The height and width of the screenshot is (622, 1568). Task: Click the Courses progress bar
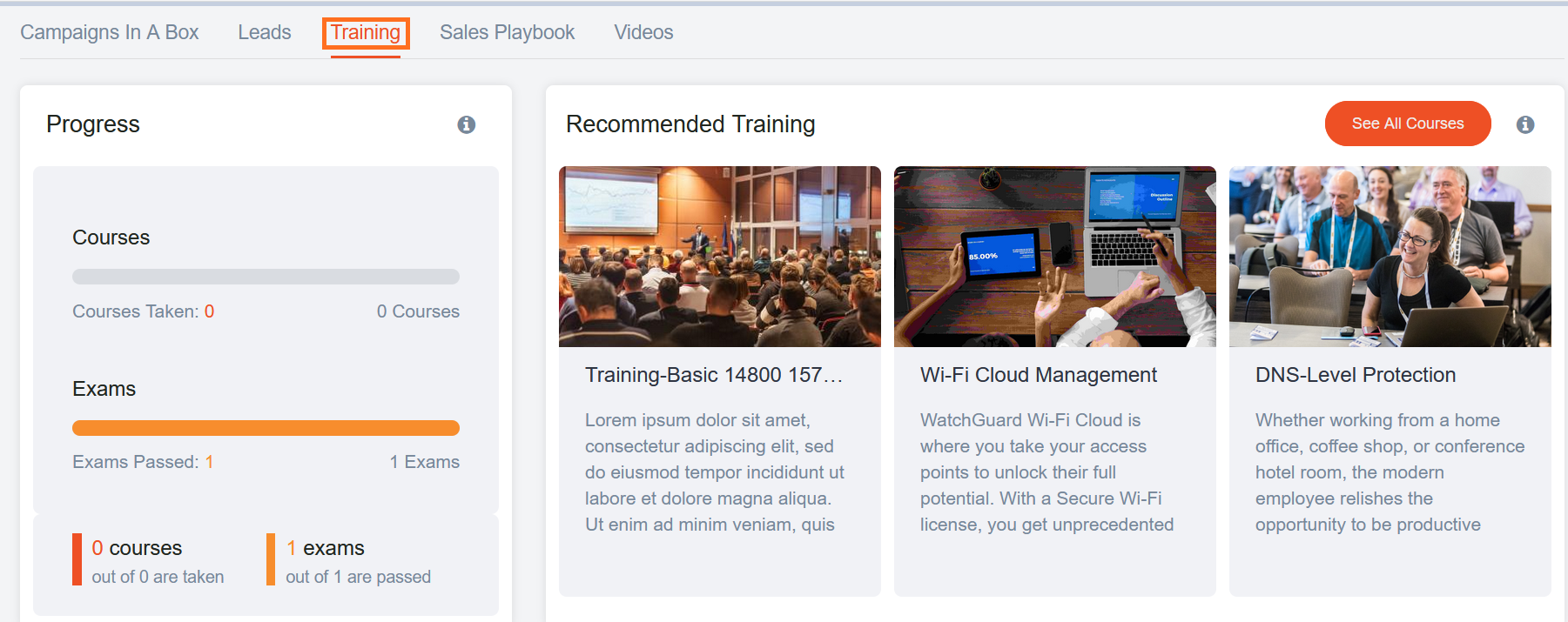(x=266, y=277)
